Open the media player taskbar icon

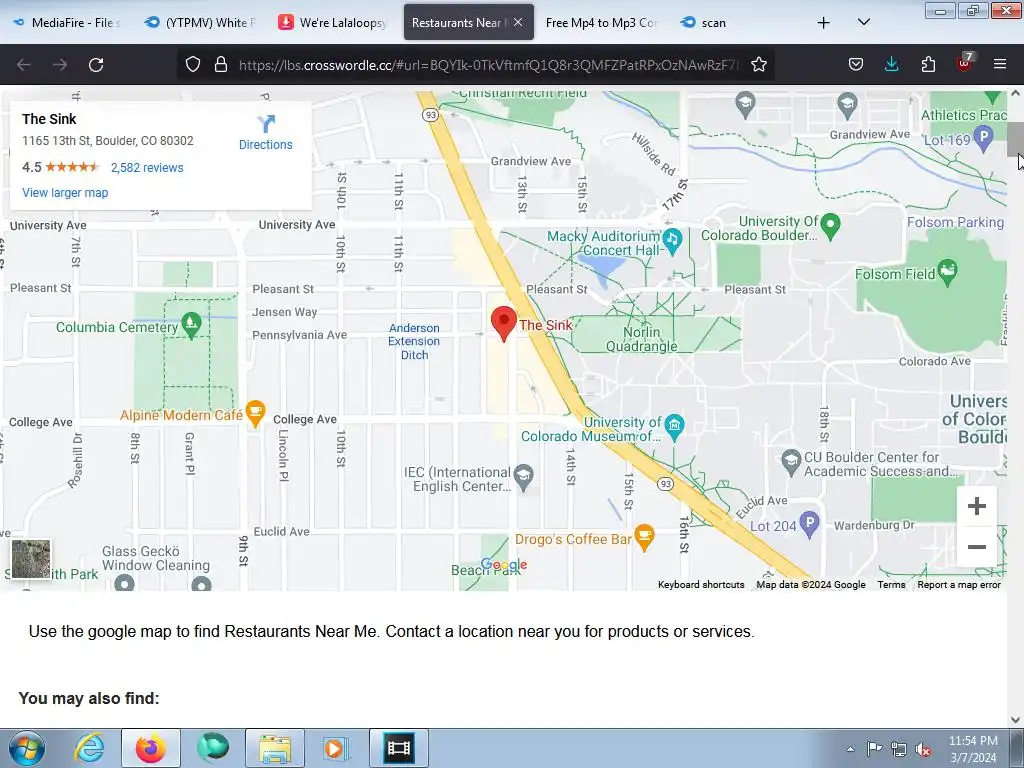coord(336,748)
